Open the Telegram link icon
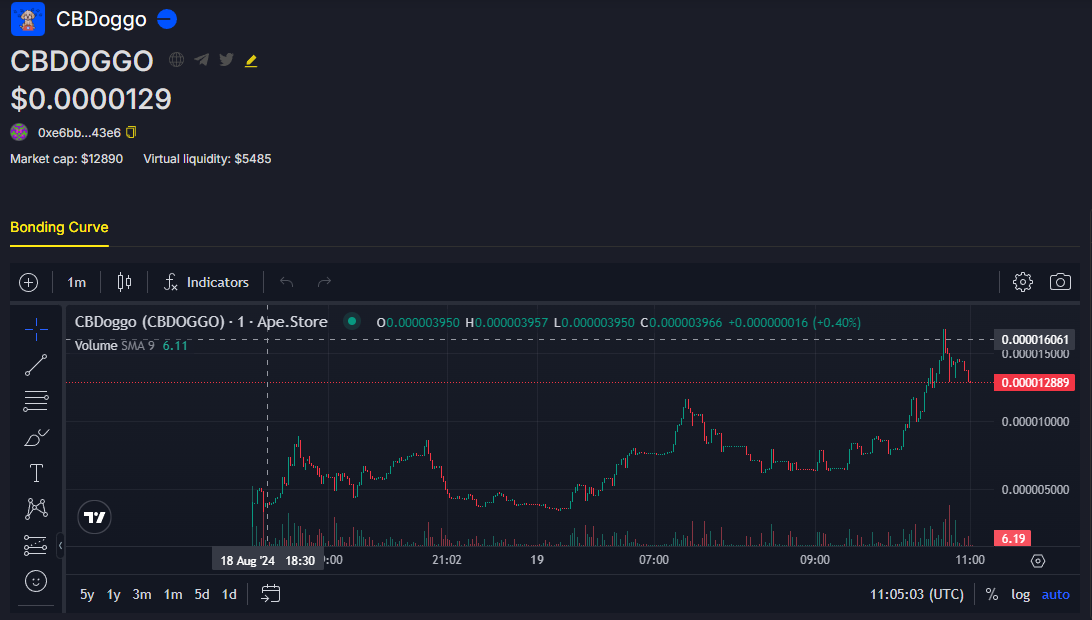This screenshot has height=620, width=1092. click(x=201, y=60)
